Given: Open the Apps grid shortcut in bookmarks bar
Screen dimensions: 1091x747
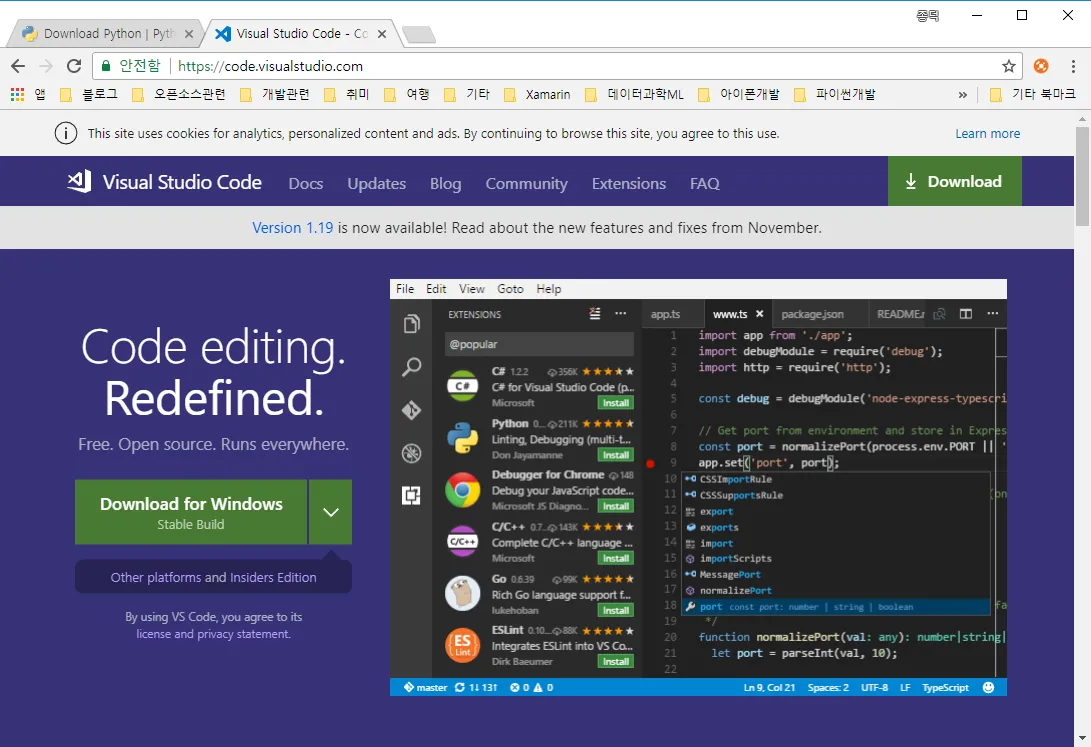Looking at the screenshot, I should pyautogui.click(x=18, y=95).
